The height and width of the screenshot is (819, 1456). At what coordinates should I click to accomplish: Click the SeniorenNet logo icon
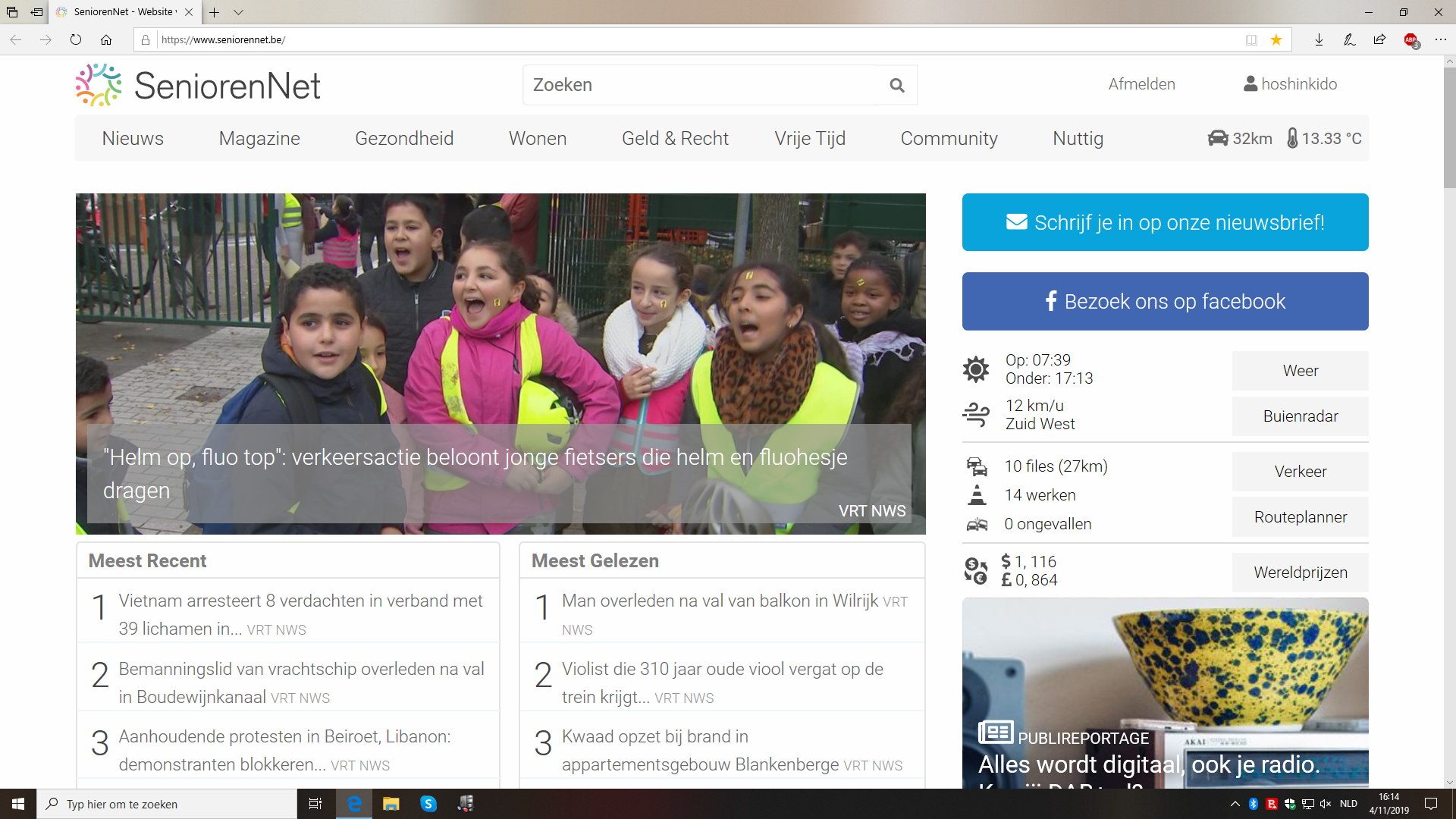point(99,85)
